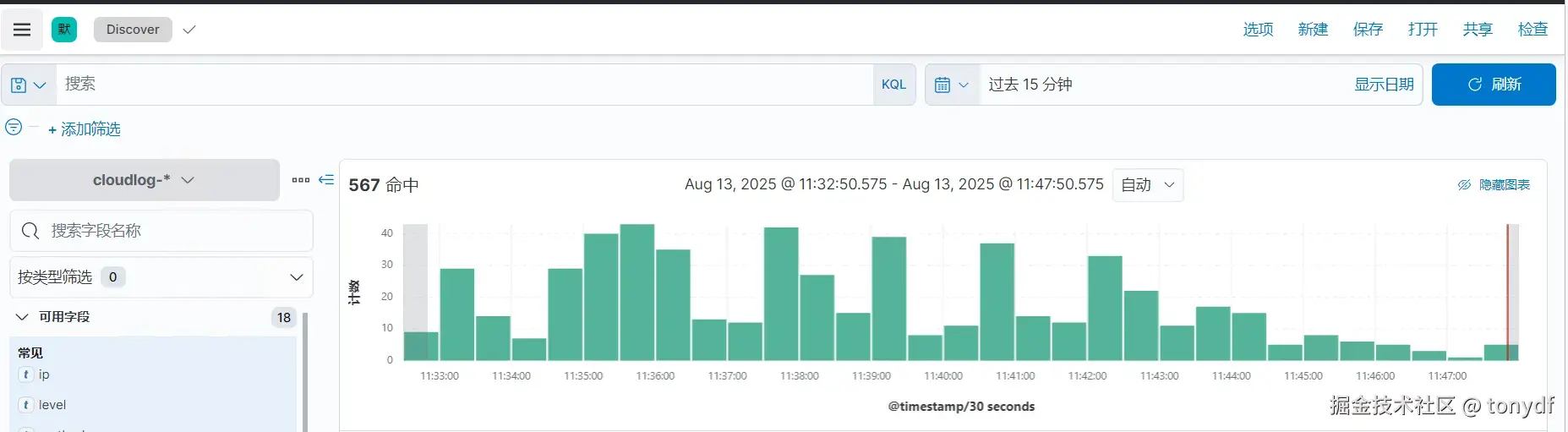Hide the histogram chart
Screen dimensions: 1568x432
point(1494,185)
